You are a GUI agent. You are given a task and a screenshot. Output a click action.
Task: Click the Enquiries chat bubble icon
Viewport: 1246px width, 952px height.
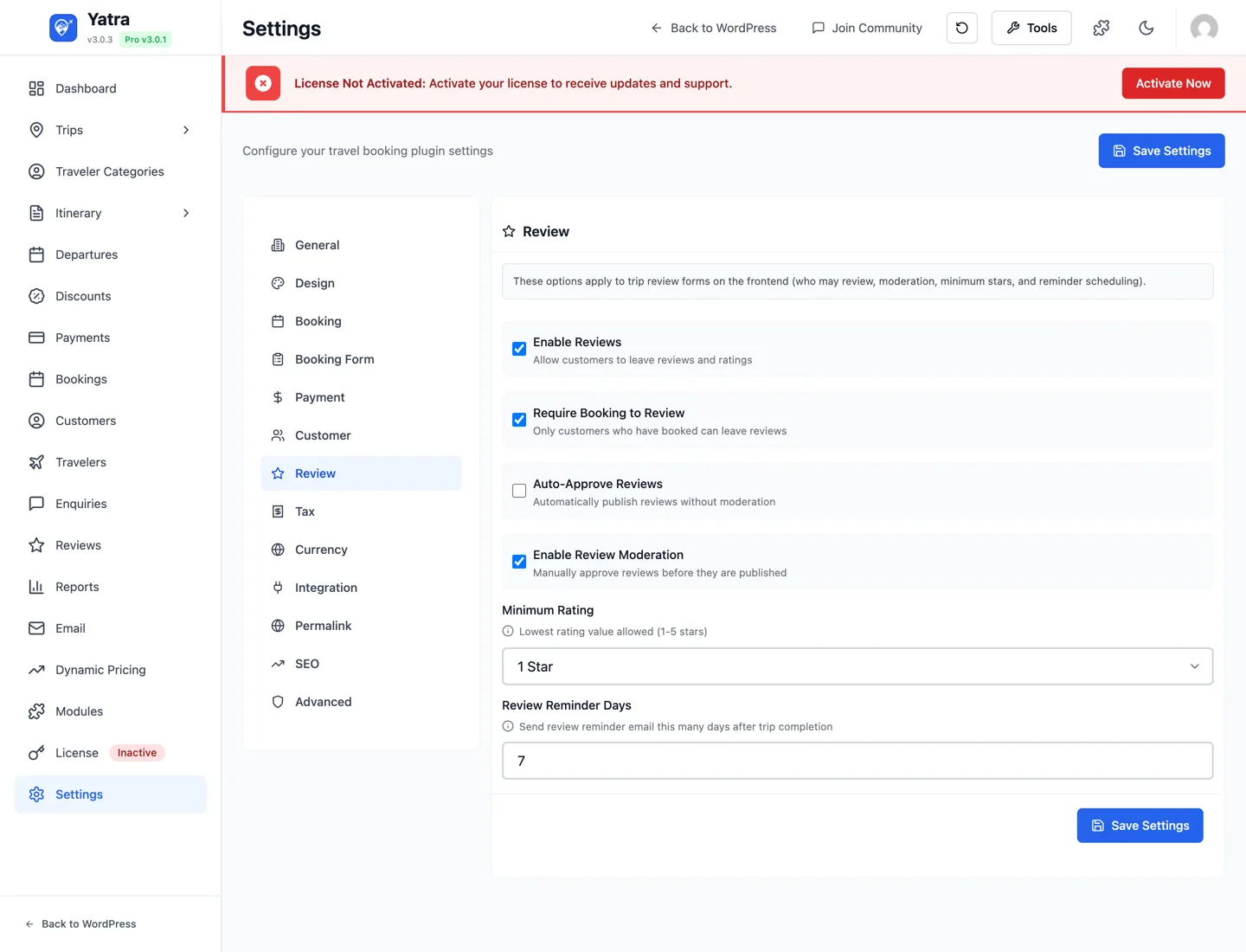point(36,504)
